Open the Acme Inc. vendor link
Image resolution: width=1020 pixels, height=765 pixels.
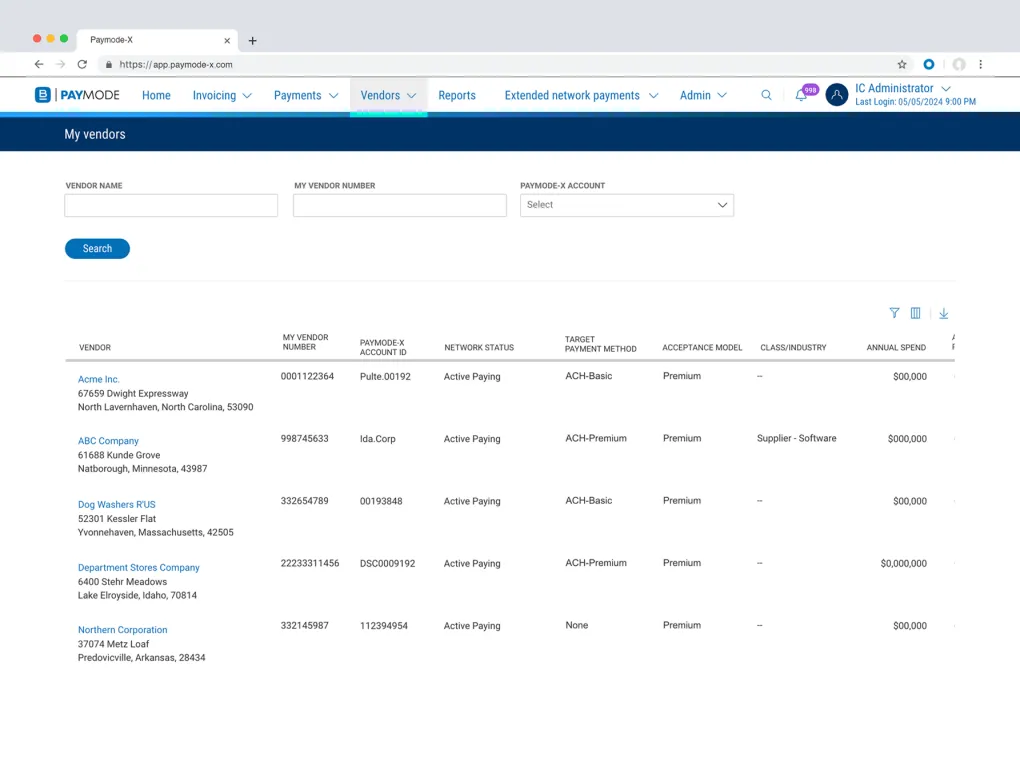click(x=99, y=380)
